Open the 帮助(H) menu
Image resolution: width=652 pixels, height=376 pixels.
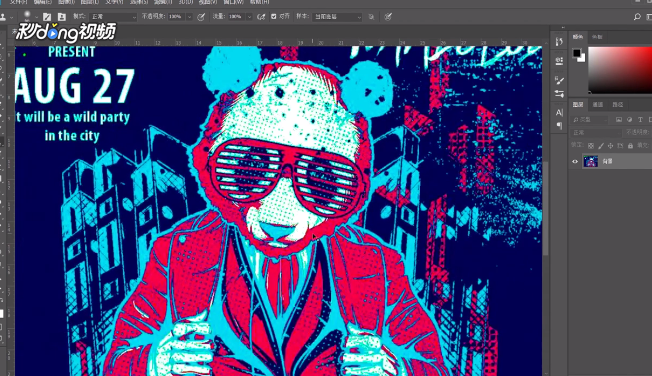(259, 2)
